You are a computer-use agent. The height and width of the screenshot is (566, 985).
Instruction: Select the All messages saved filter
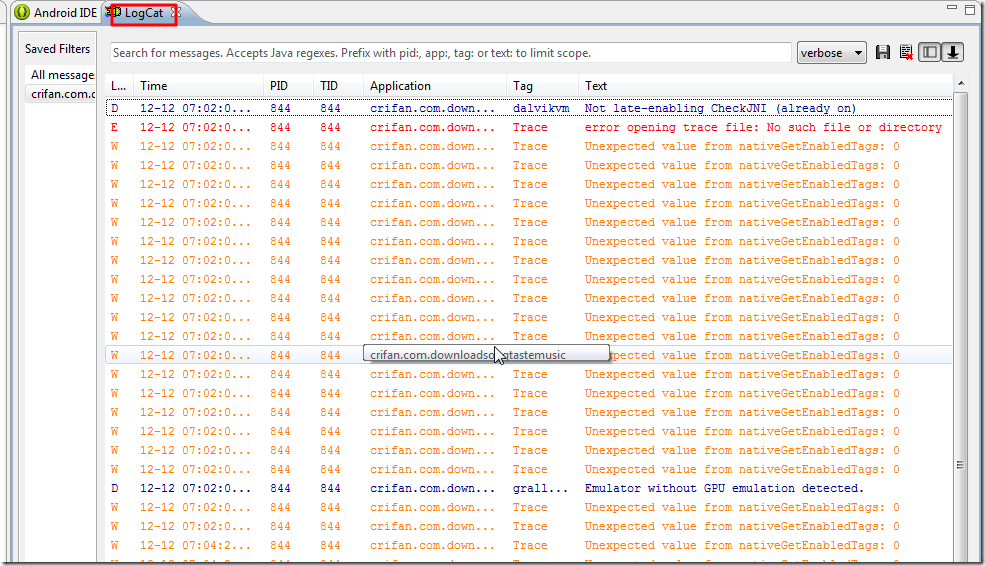click(62, 75)
